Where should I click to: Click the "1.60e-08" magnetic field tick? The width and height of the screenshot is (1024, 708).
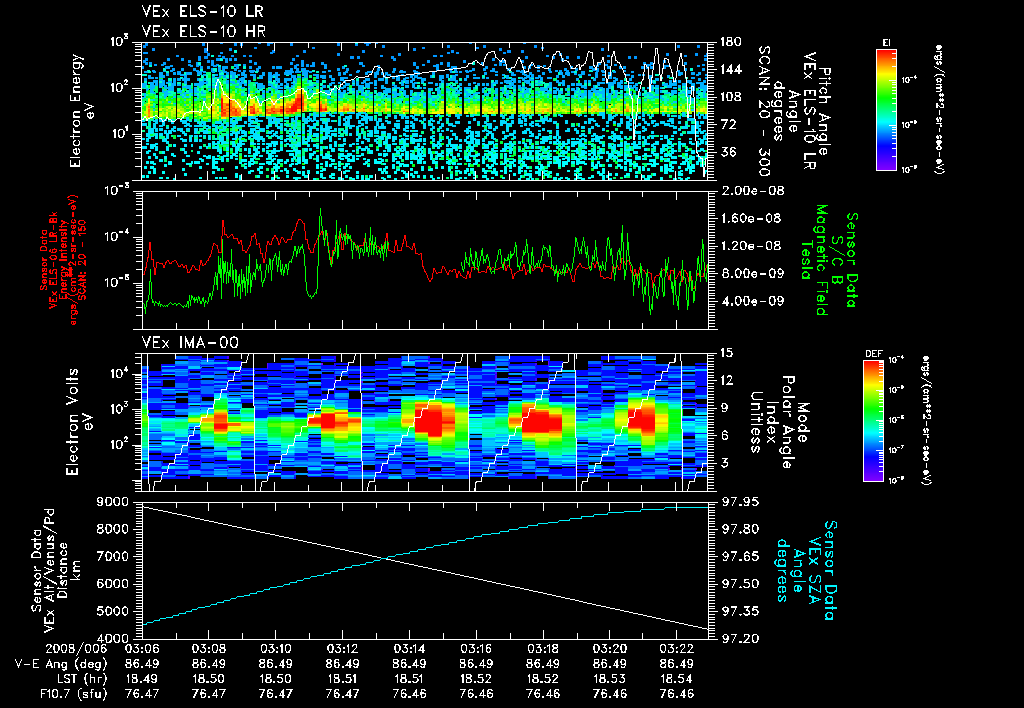click(752, 218)
